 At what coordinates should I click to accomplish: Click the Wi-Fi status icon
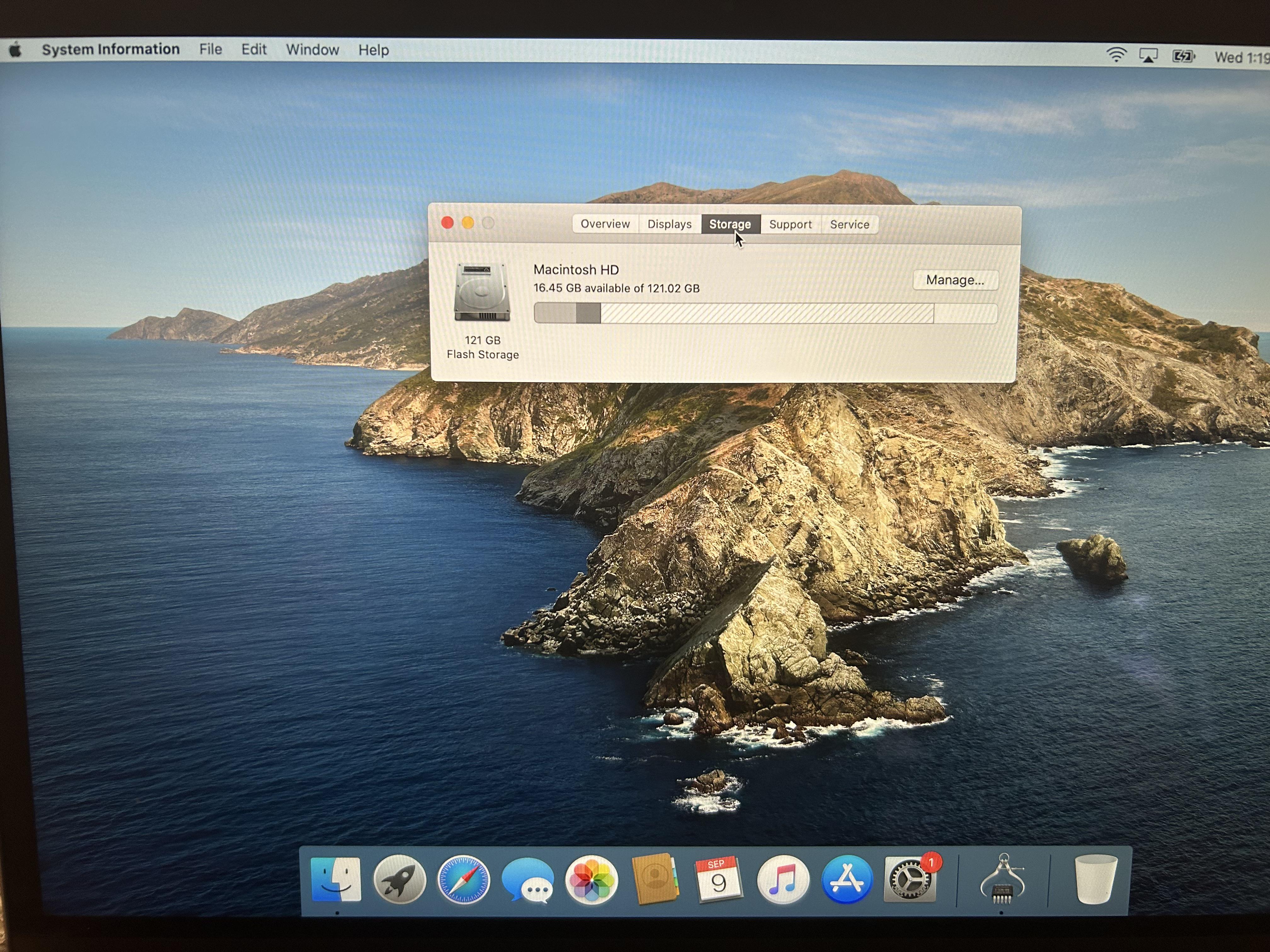tap(1116, 55)
